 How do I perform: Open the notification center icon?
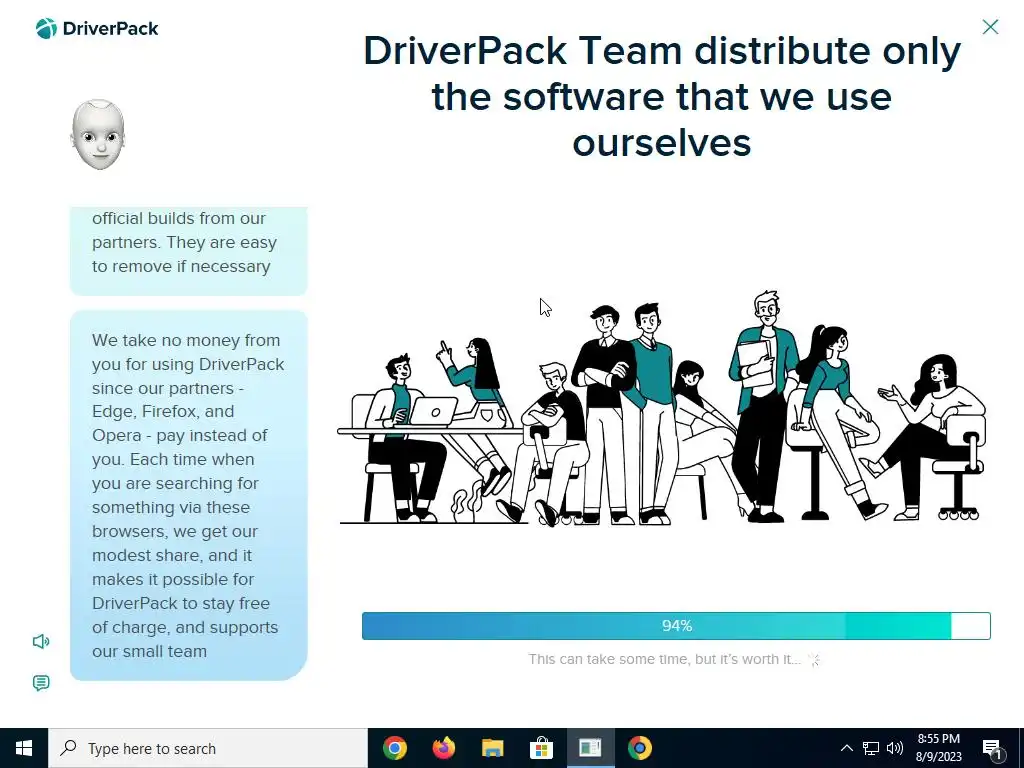click(x=993, y=749)
